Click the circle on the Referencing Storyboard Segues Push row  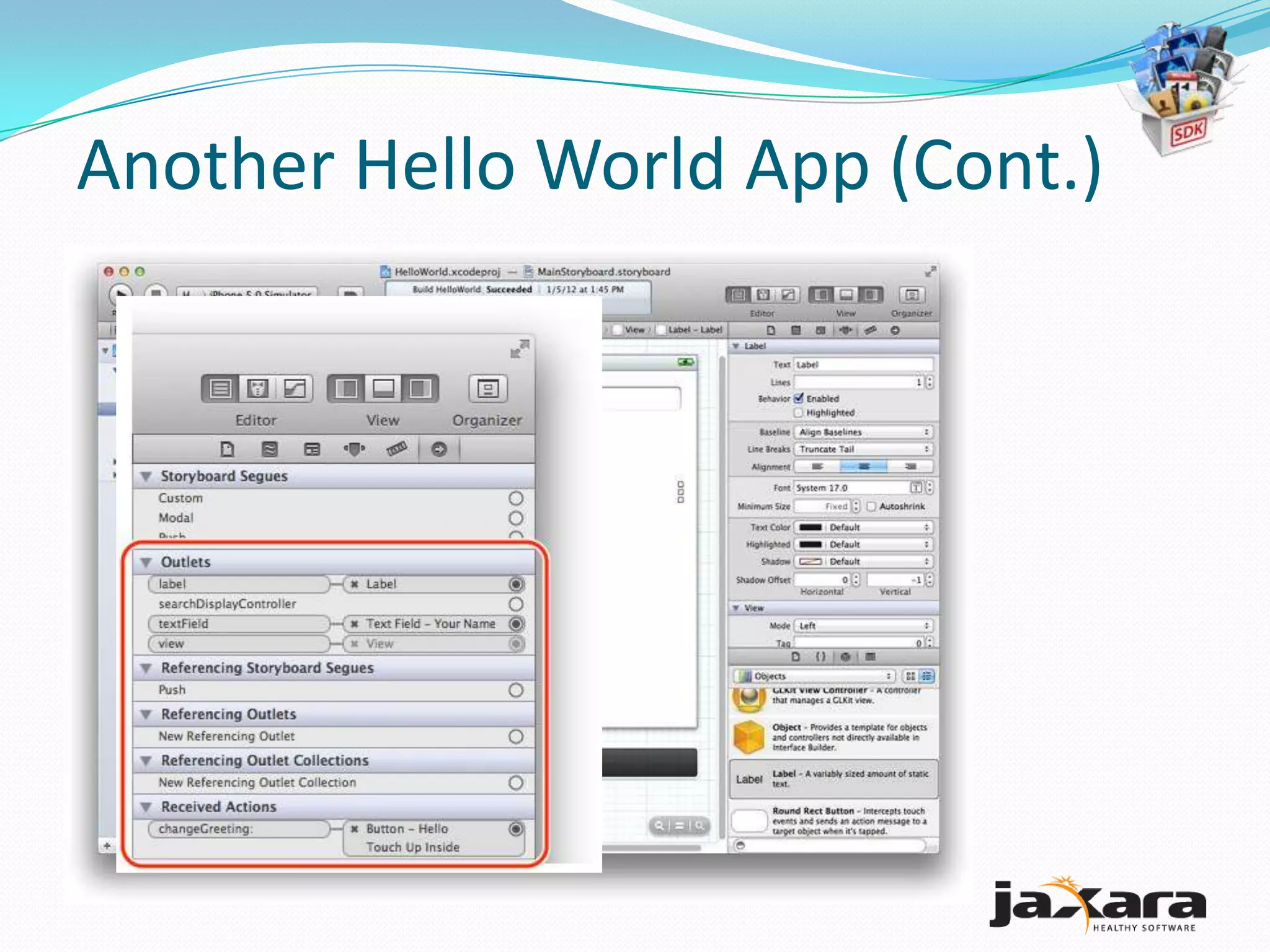(516, 690)
